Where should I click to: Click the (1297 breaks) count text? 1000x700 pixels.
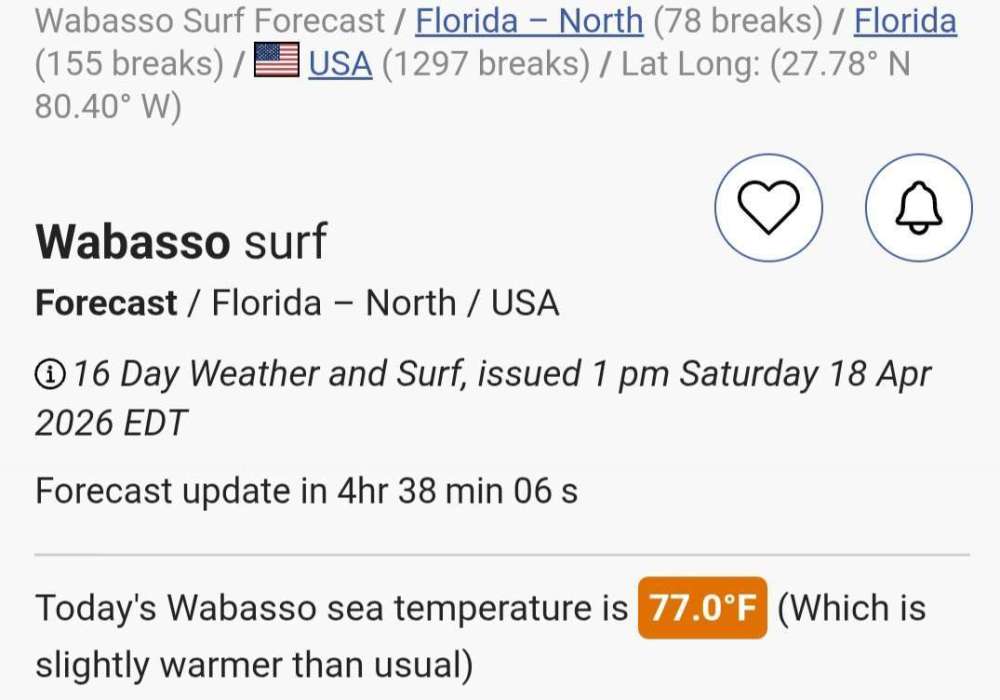(x=486, y=65)
